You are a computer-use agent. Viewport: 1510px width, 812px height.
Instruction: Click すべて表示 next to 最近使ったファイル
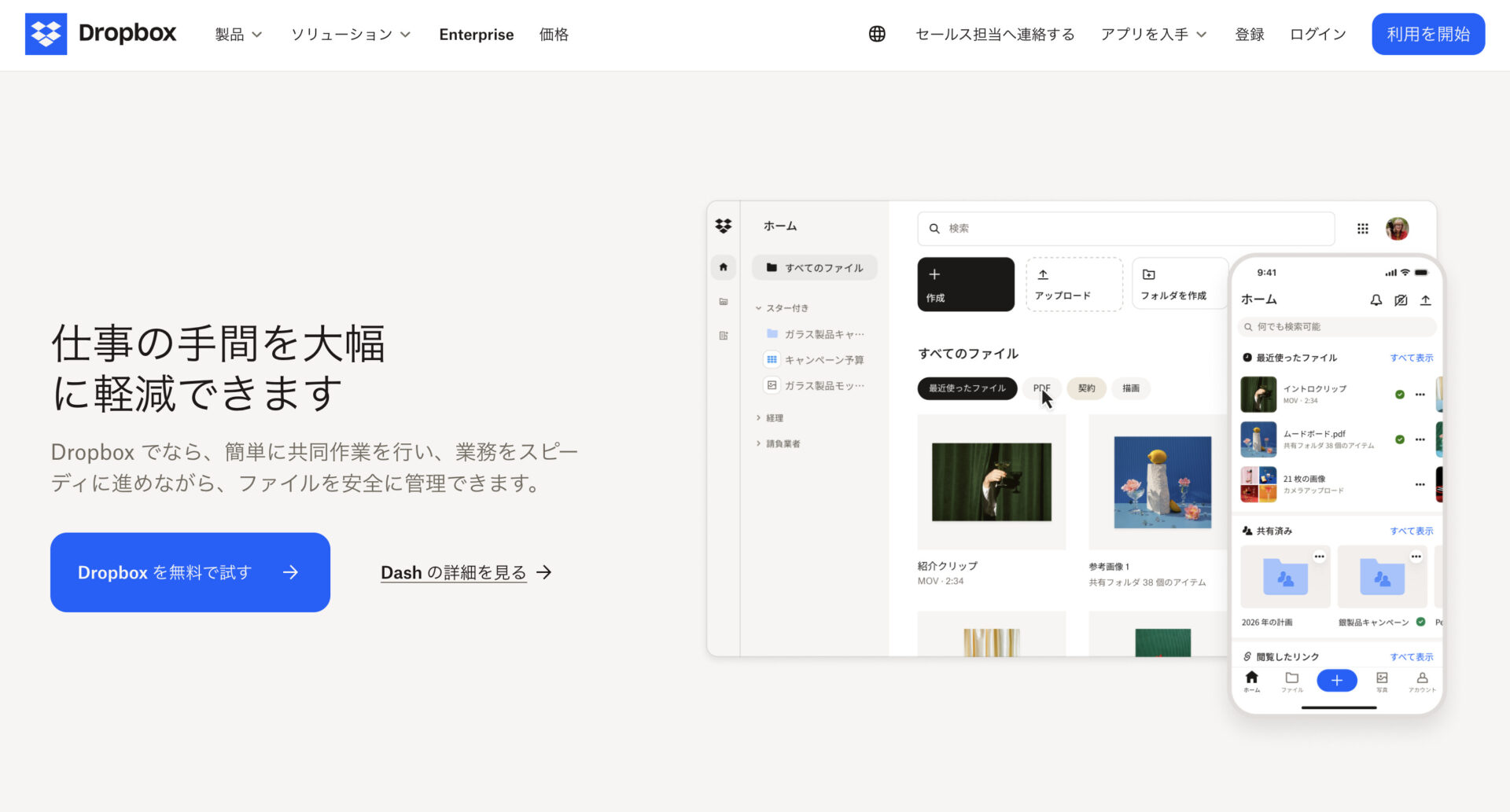tap(1412, 358)
